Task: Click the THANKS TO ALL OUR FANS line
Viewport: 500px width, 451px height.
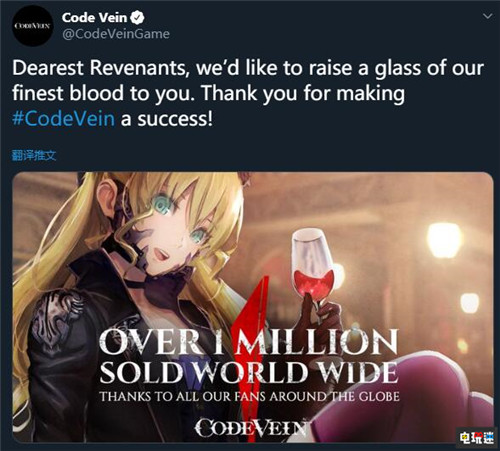Action: pyautogui.click(x=249, y=396)
